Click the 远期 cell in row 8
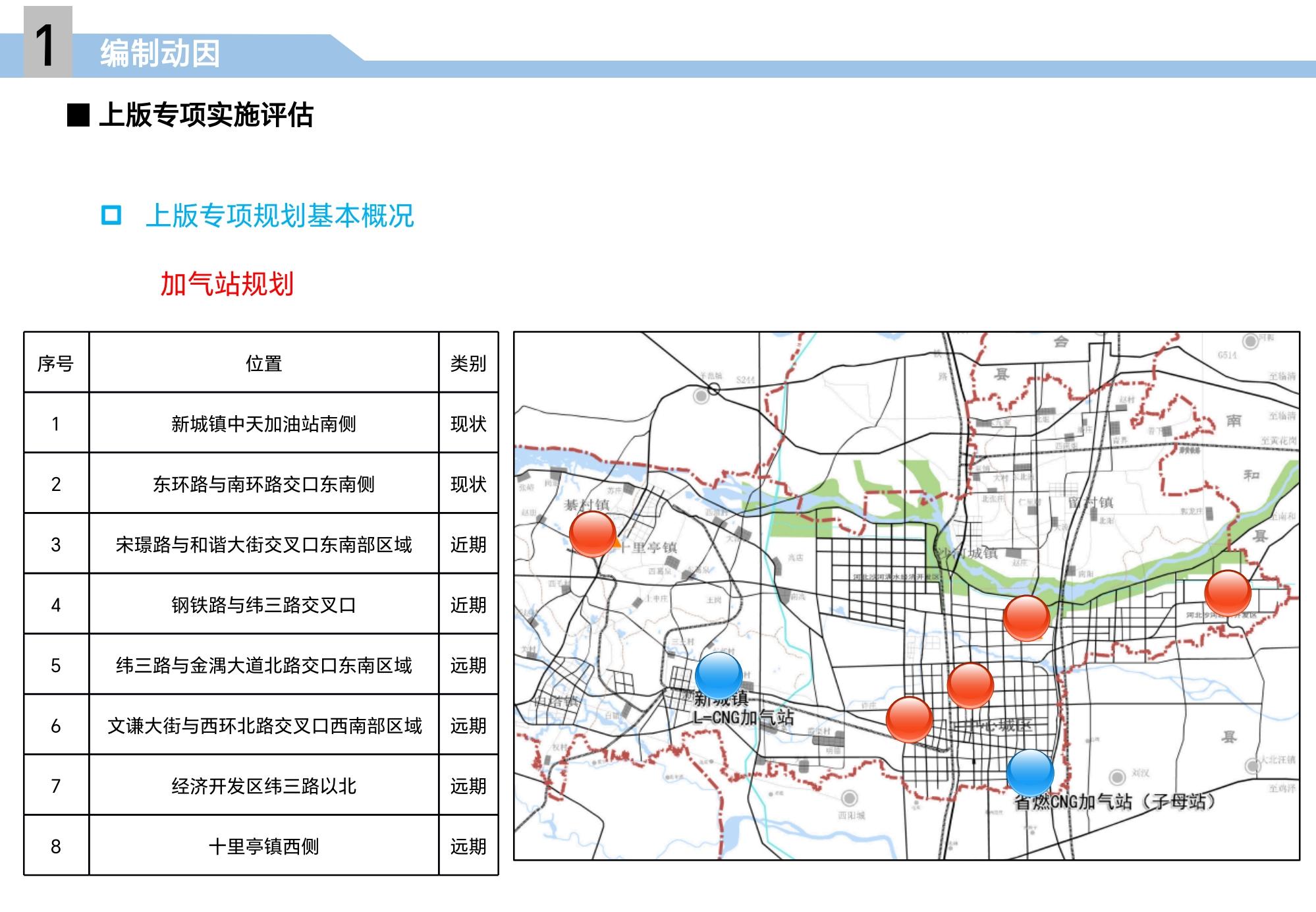The height and width of the screenshot is (912, 1316). click(x=468, y=846)
